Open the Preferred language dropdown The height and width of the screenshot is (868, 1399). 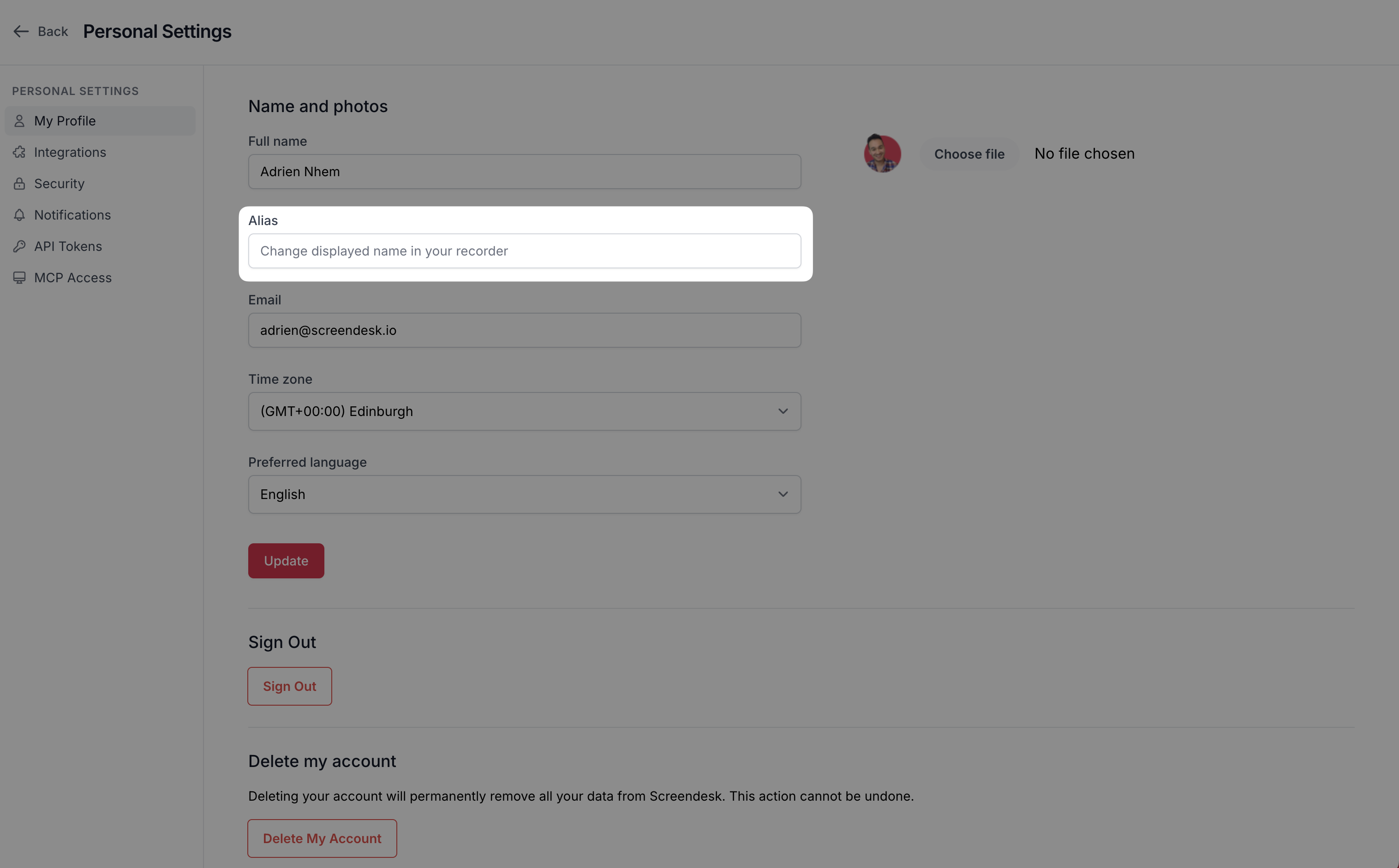(x=524, y=494)
